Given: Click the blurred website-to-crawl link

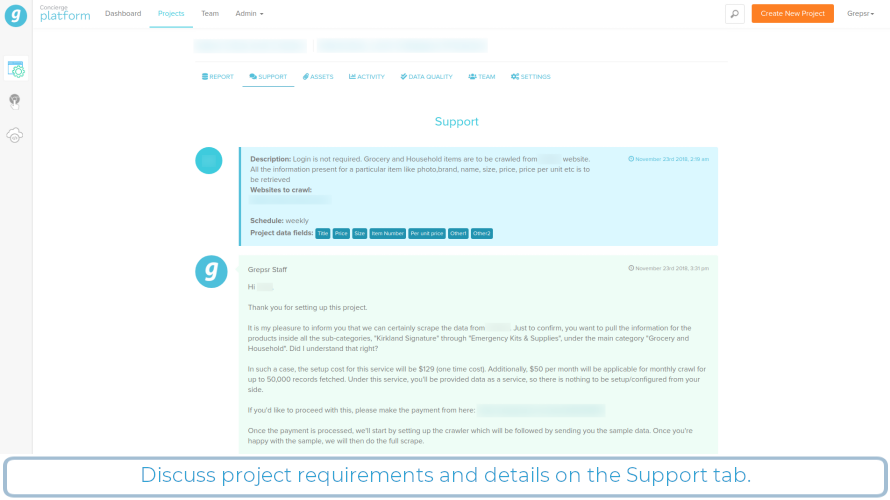Looking at the screenshot, I should click(289, 200).
